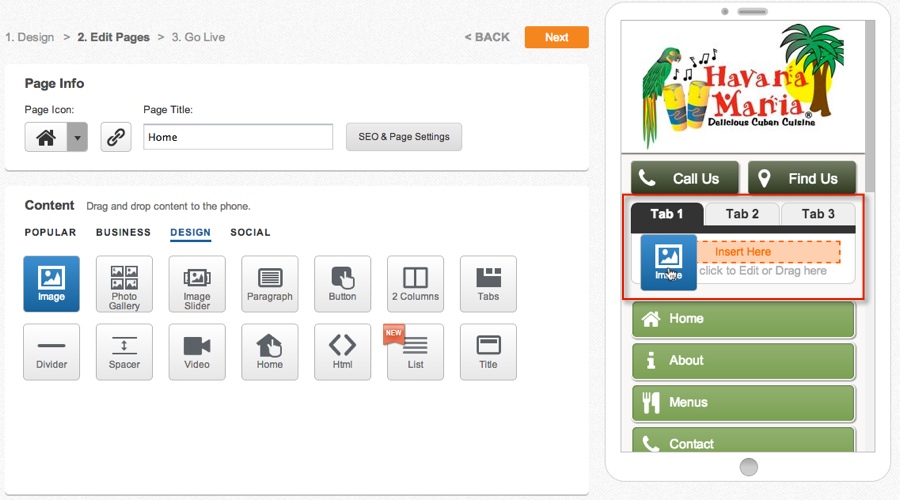The image size is (900, 500).
Task: Switch to the DESIGN content tab
Action: [191, 232]
